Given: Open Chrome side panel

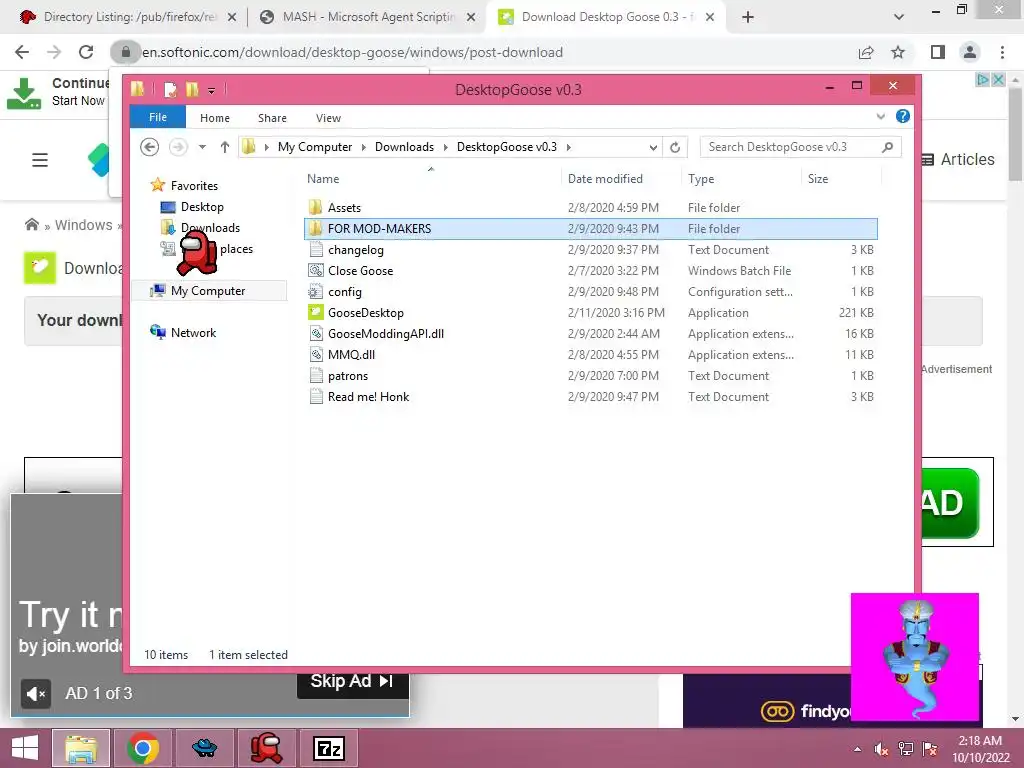Looking at the screenshot, I should [938, 52].
